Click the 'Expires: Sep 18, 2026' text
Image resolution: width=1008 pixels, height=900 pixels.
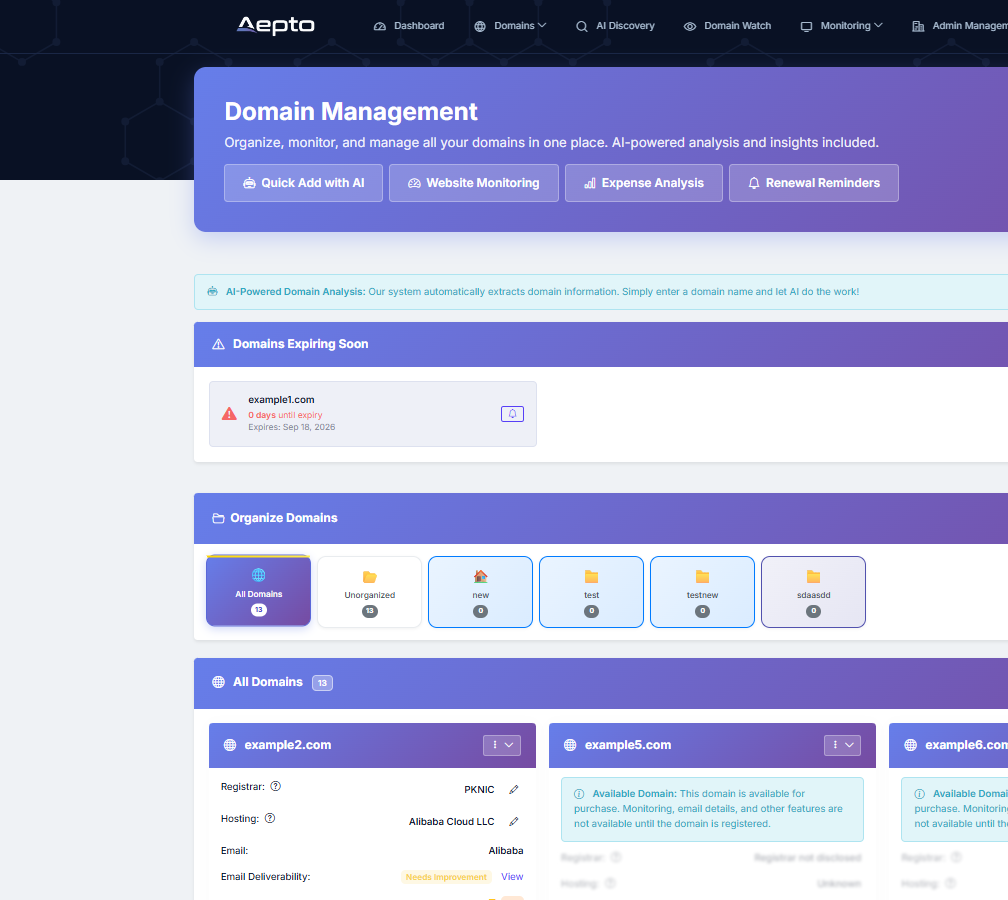pos(292,427)
